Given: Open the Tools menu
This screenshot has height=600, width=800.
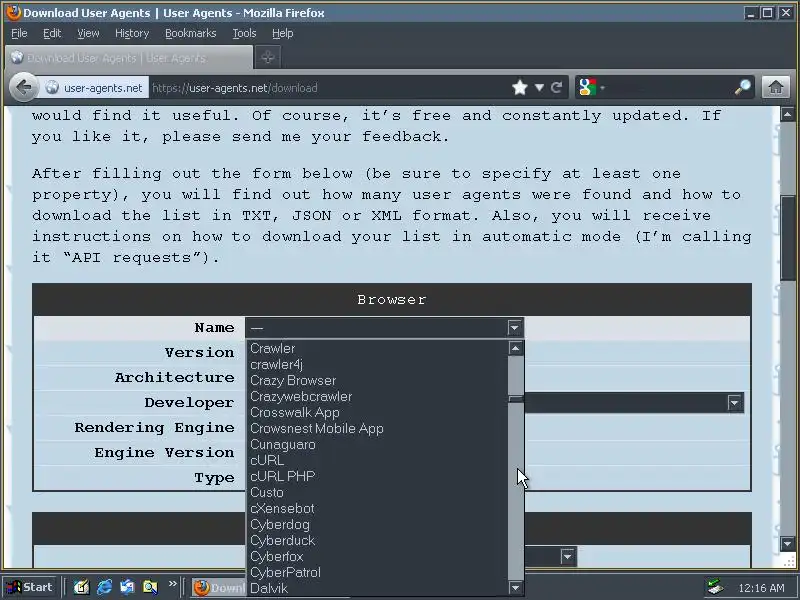Looking at the screenshot, I should tap(244, 33).
